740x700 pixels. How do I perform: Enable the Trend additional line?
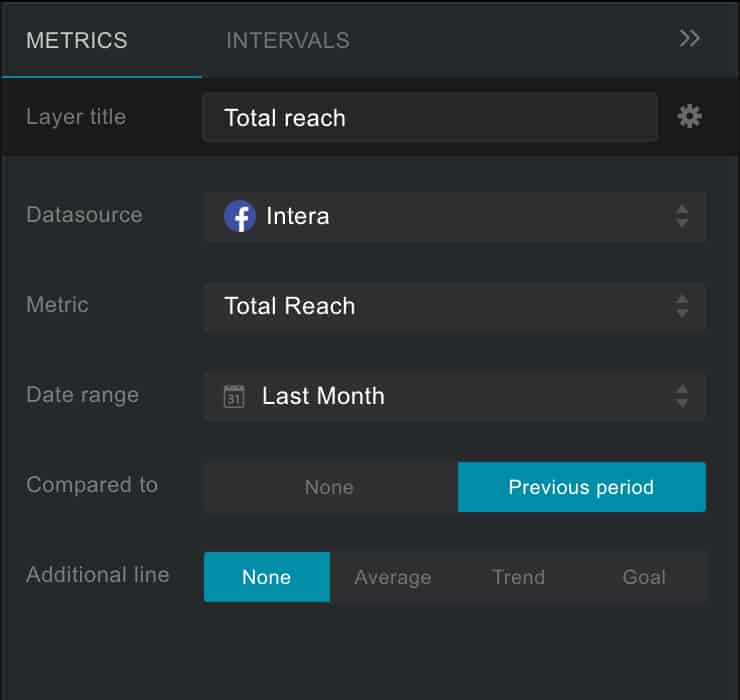pos(518,577)
